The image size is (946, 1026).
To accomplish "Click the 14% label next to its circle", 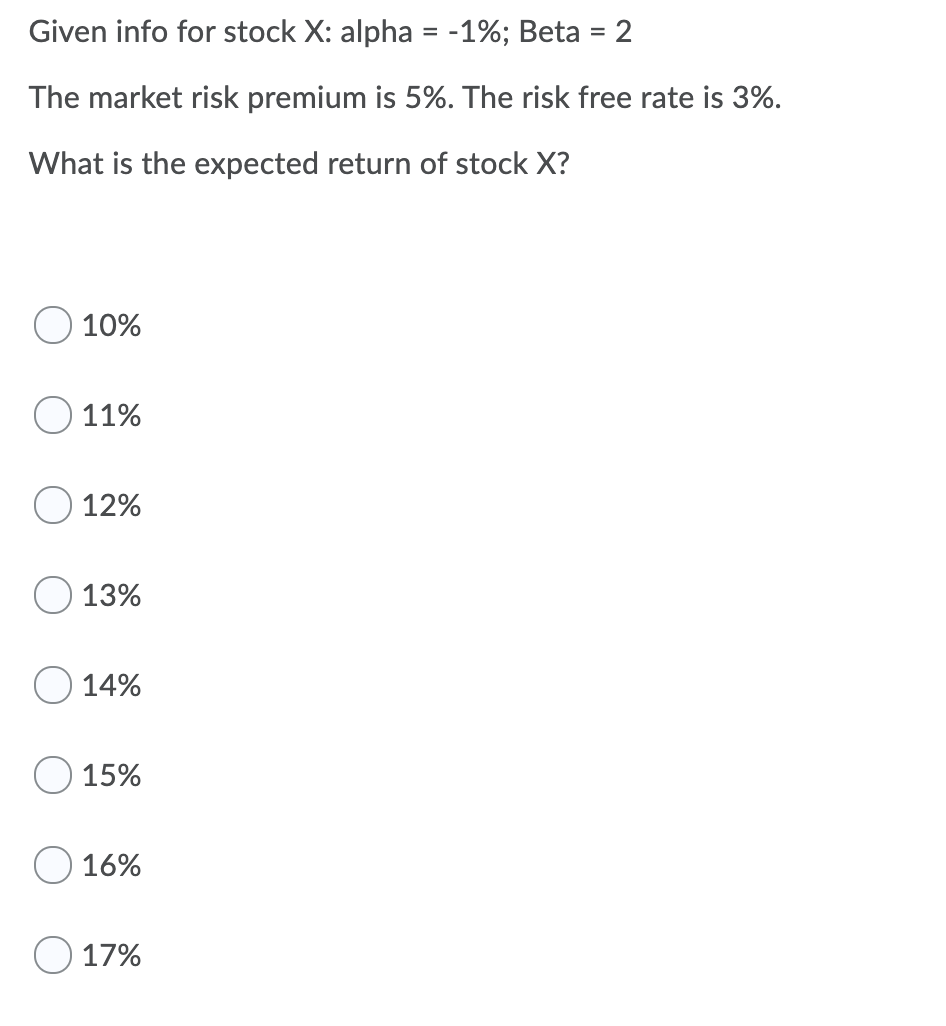I will click(110, 685).
